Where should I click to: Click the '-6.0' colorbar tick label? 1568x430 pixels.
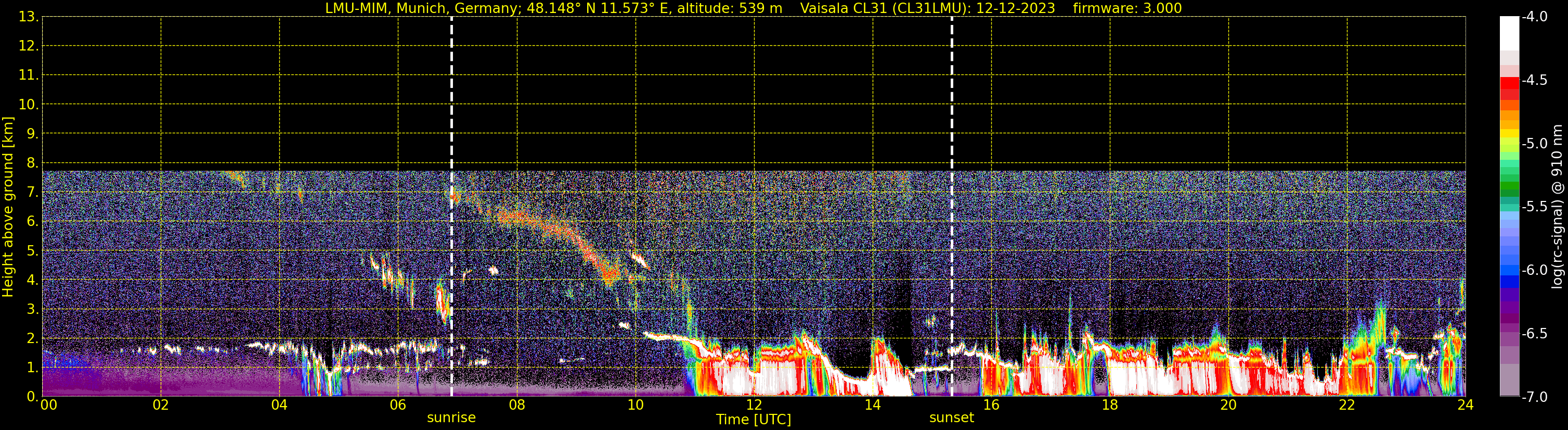click(1534, 270)
